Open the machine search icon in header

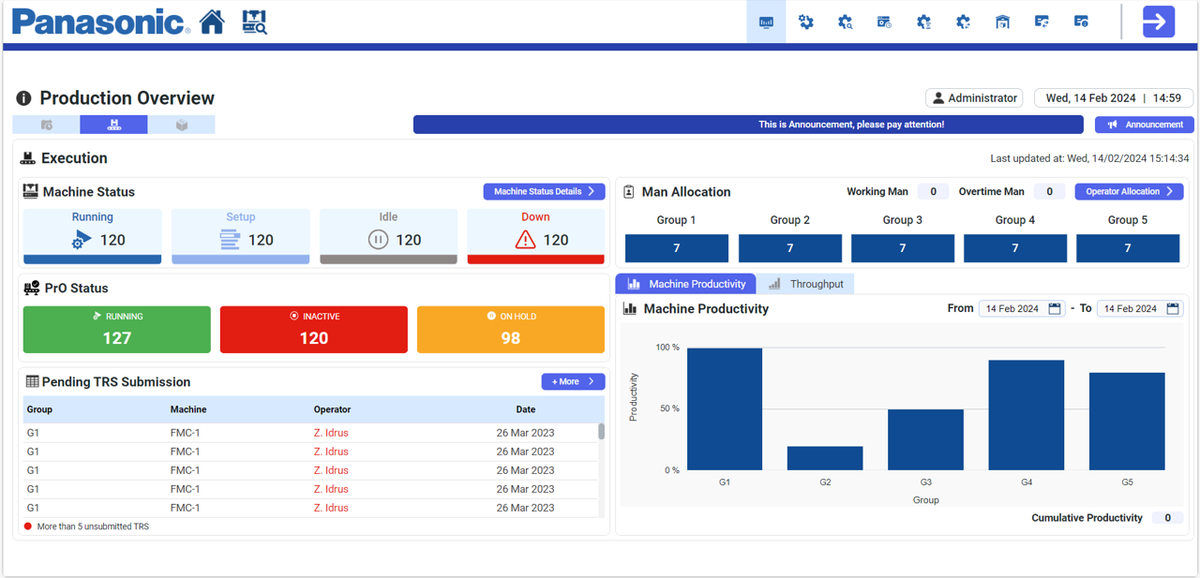click(x=255, y=22)
